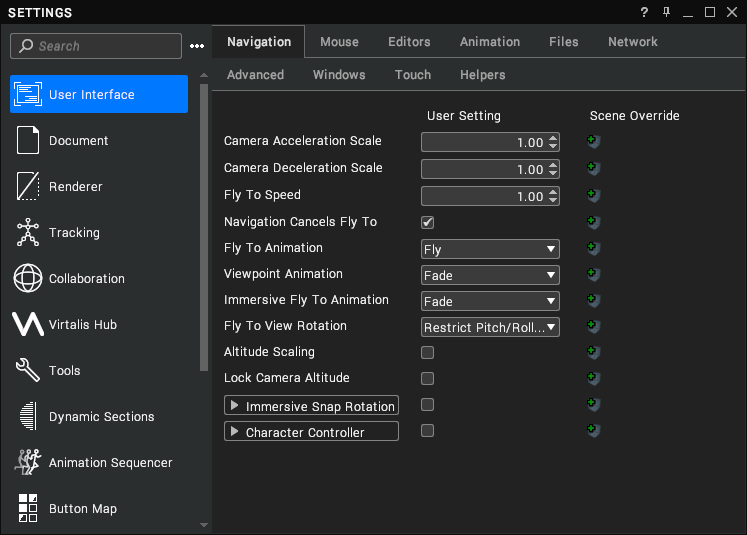Image resolution: width=747 pixels, height=535 pixels.
Task: Open the Fly To View Rotation dropdown
Action: (x=490, y=327)
